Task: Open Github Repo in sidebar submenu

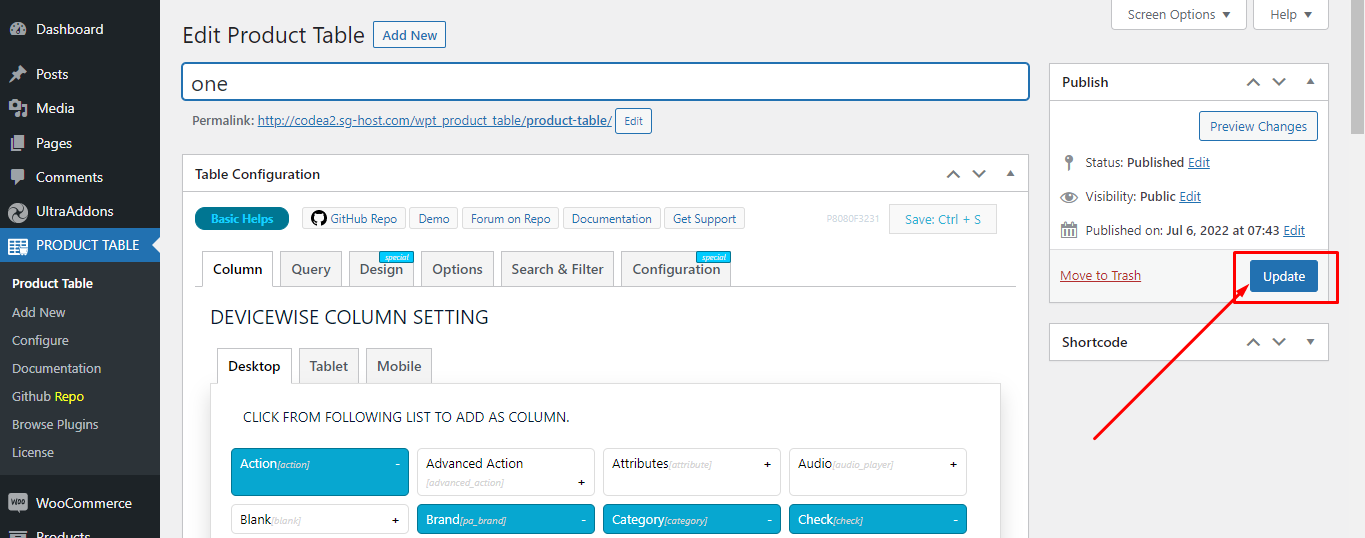Action: point(48,396)
